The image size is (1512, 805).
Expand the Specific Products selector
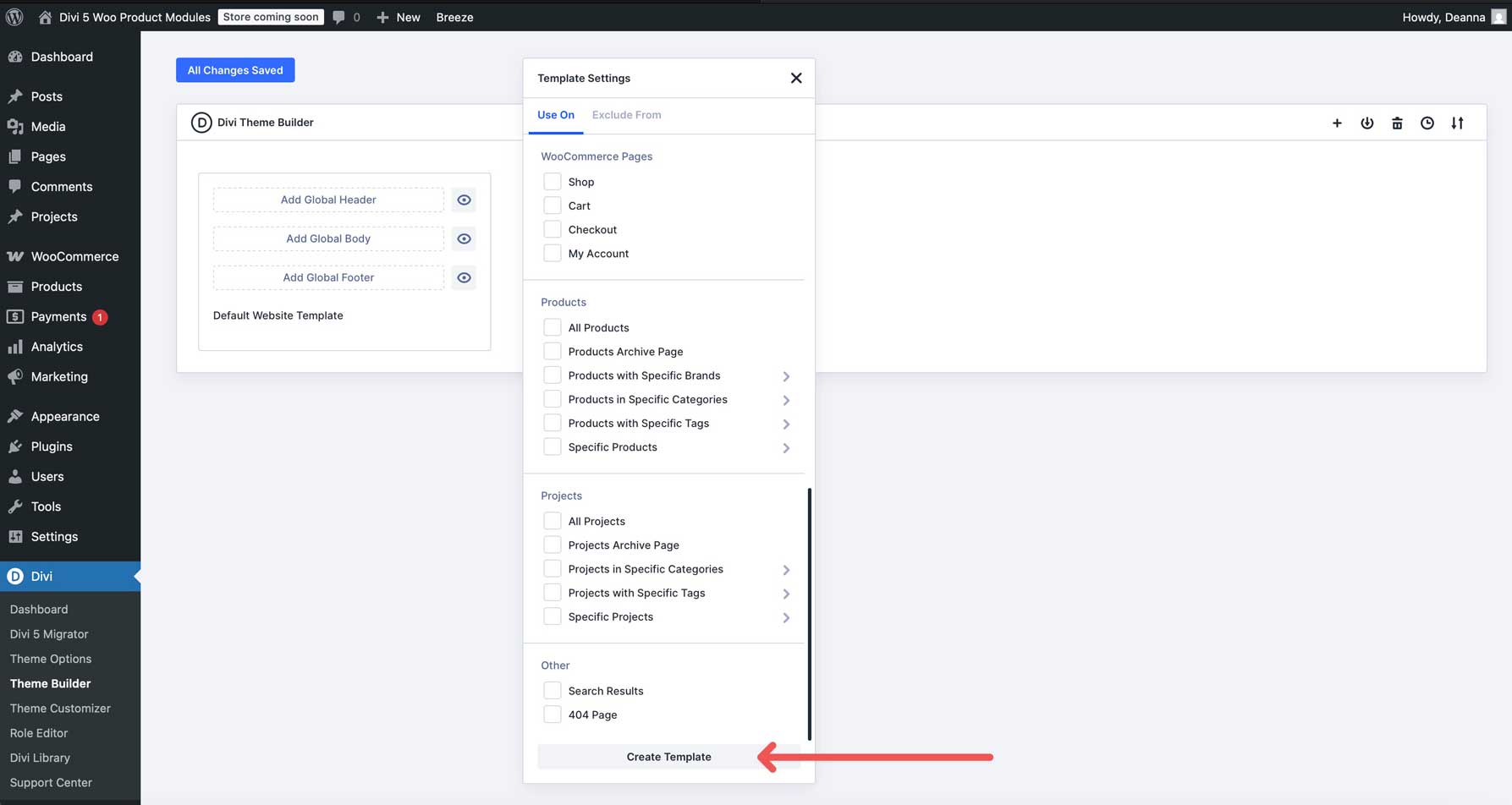[786, 448]
